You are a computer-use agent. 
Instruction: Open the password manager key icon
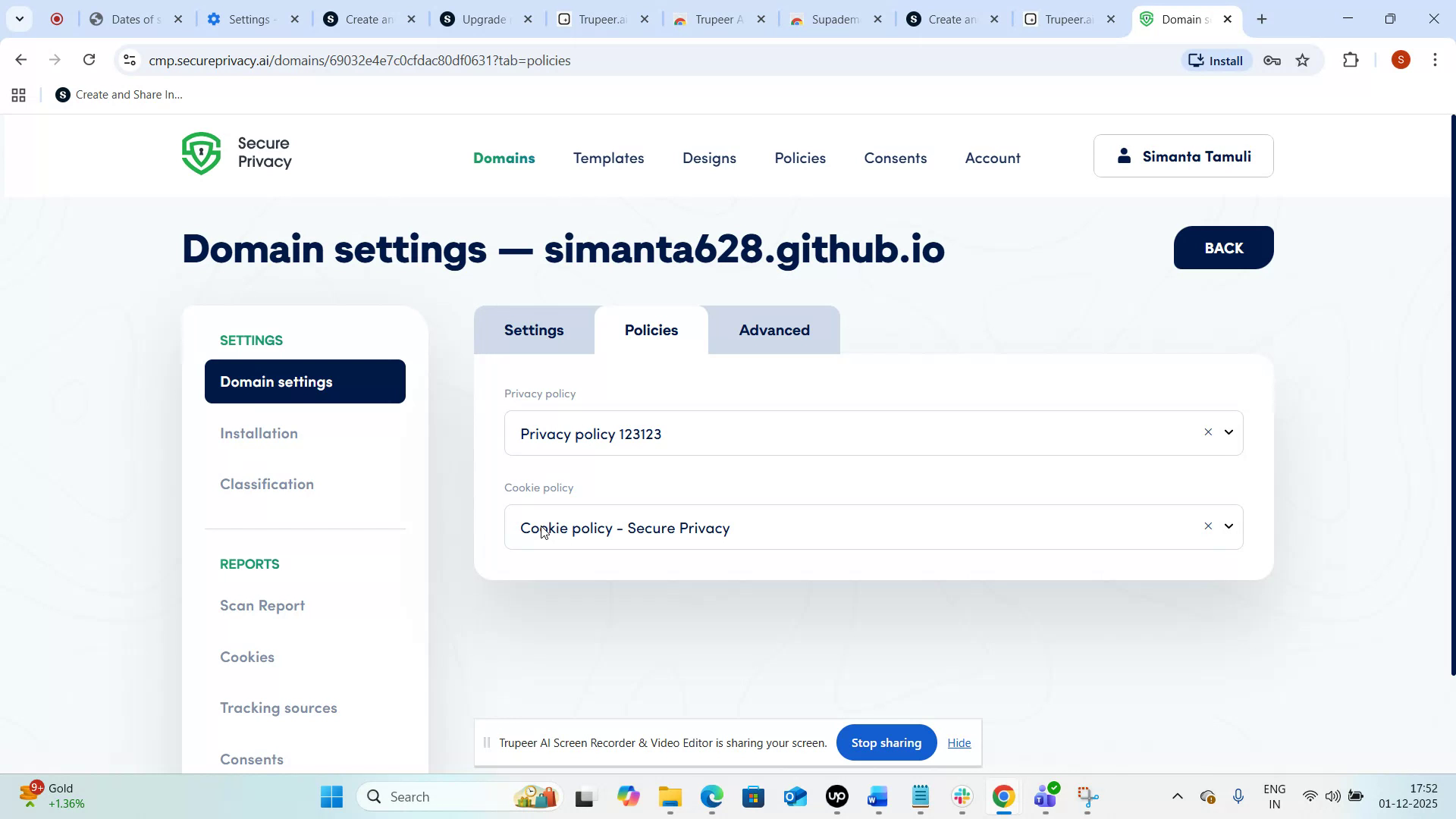[1272, 60]
